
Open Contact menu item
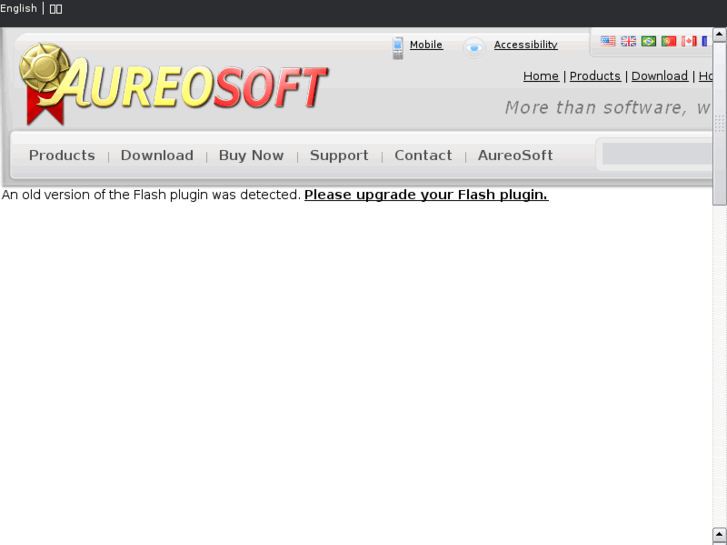point(423,155)
